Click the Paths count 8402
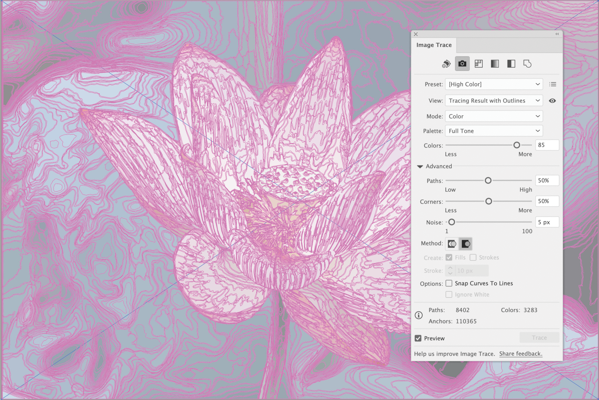The height and width of the screenshot is (400, 599). tap(463, 310)
